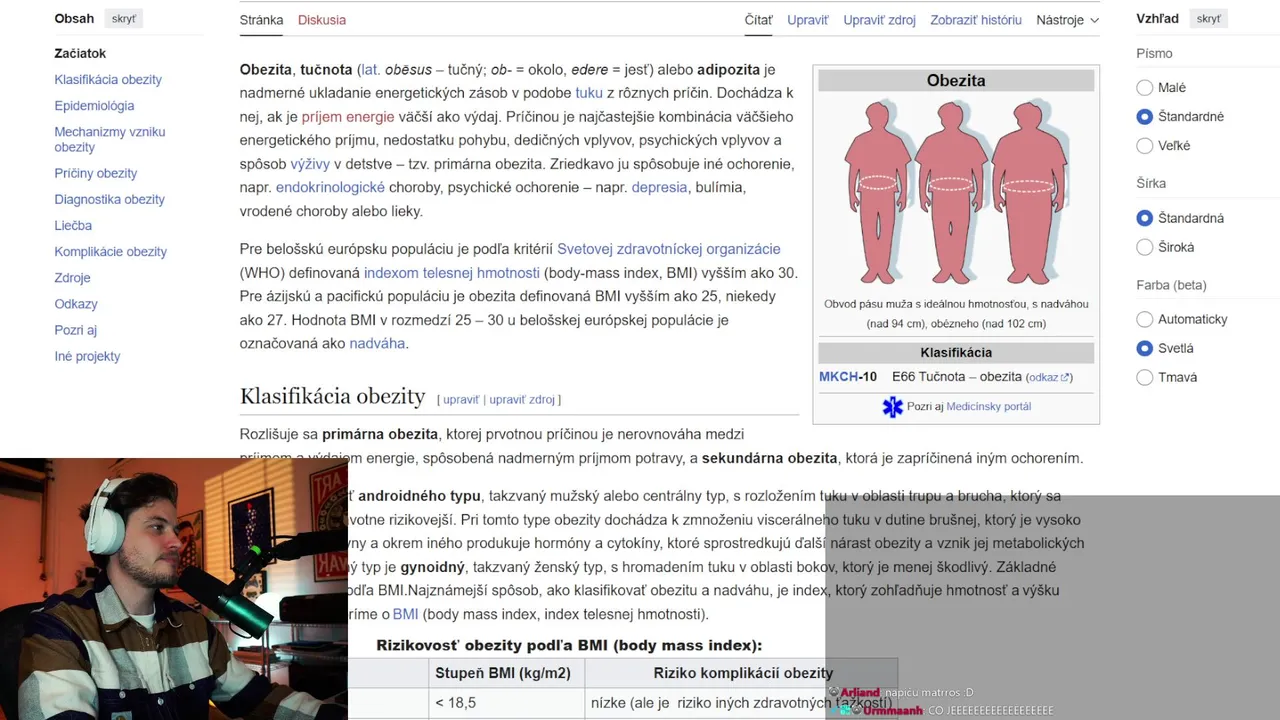
Task: Open external link icon next to odkaz
Action: (x=1066, y=378)
